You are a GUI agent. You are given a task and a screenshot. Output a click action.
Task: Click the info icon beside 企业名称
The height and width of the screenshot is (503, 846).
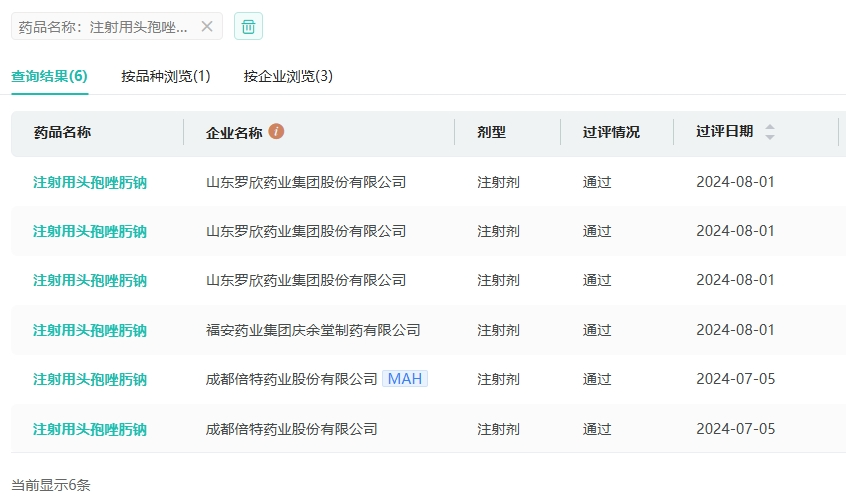click(277, 132)
